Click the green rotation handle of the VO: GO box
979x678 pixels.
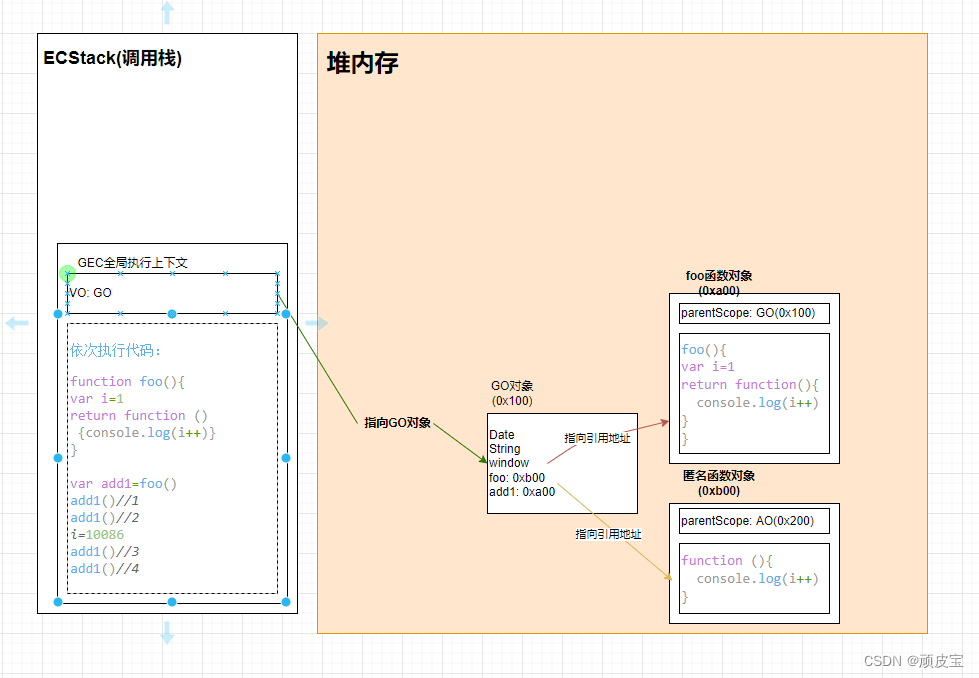click(x=67, y=273)
